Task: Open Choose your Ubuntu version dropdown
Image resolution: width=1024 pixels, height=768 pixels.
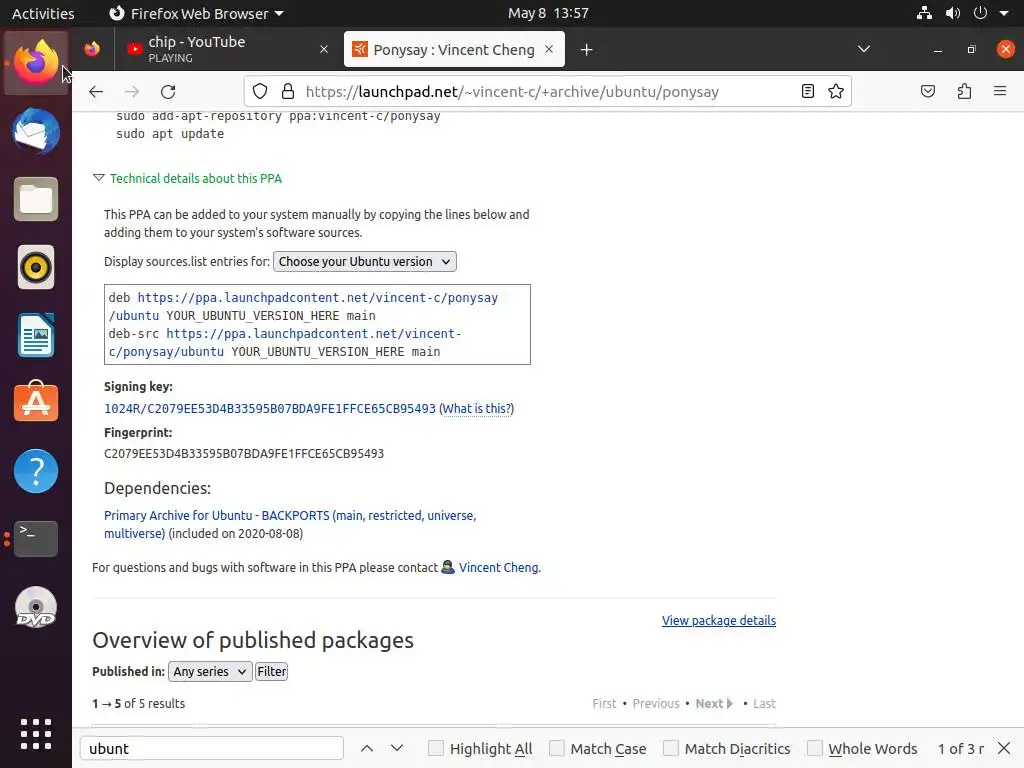Action: pos(364,261)
